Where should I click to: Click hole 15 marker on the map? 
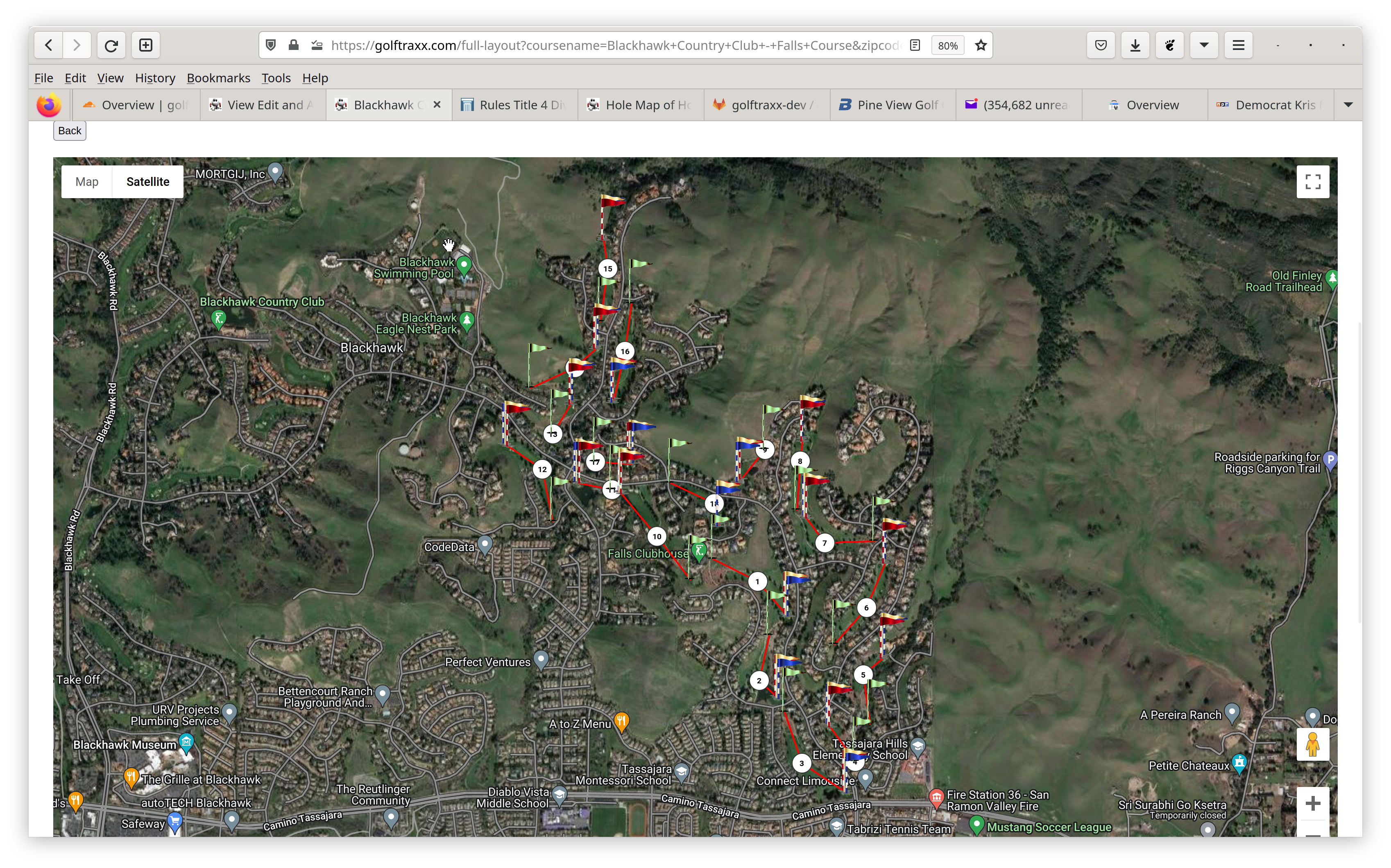607,268
